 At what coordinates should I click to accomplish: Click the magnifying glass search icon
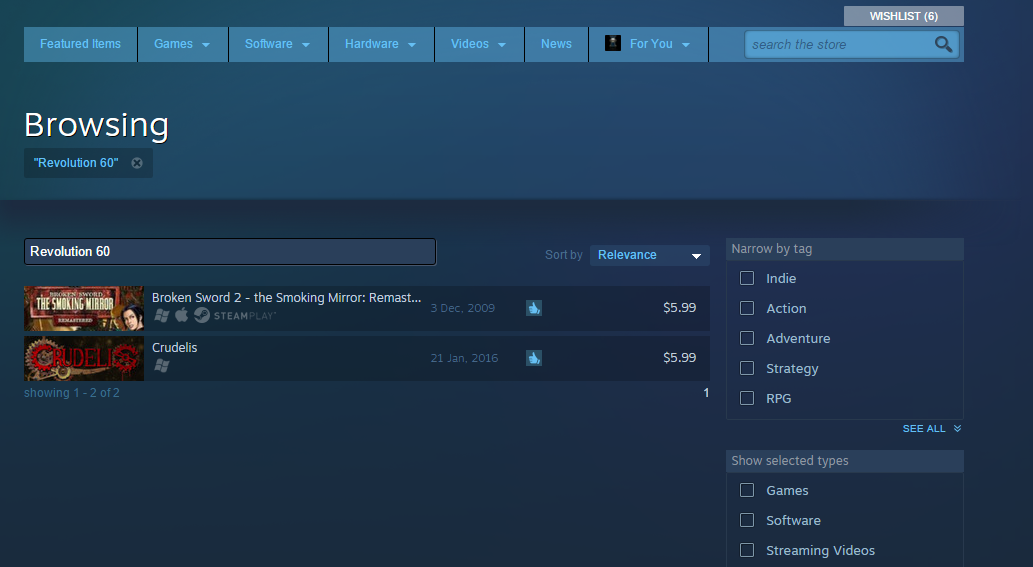[x=943, y=44]
